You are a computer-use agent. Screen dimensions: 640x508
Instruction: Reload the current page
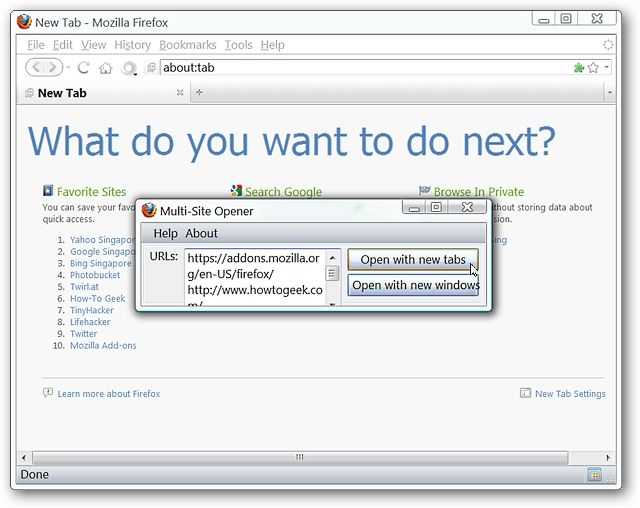(x=84, y=67)
